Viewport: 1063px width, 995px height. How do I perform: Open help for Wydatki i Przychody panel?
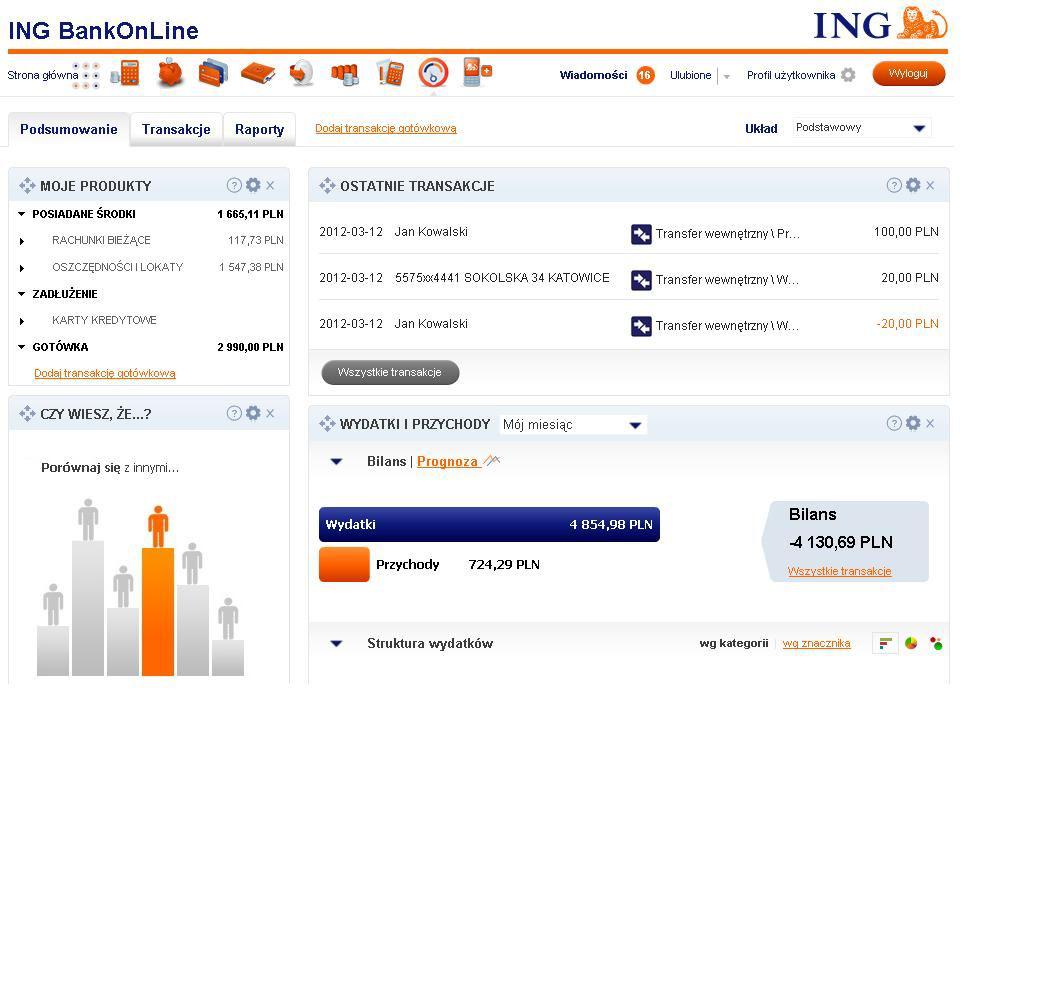point(894,424)
